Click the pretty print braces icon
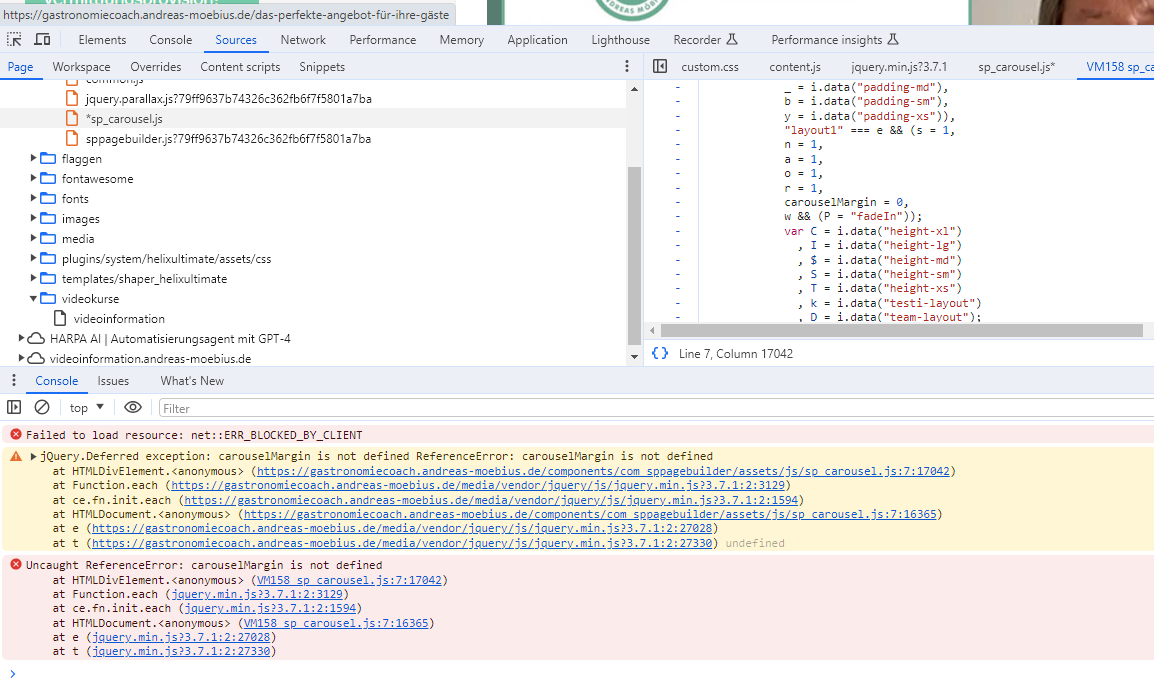This screenshot has height=685, width=1154. pos(660,354)
